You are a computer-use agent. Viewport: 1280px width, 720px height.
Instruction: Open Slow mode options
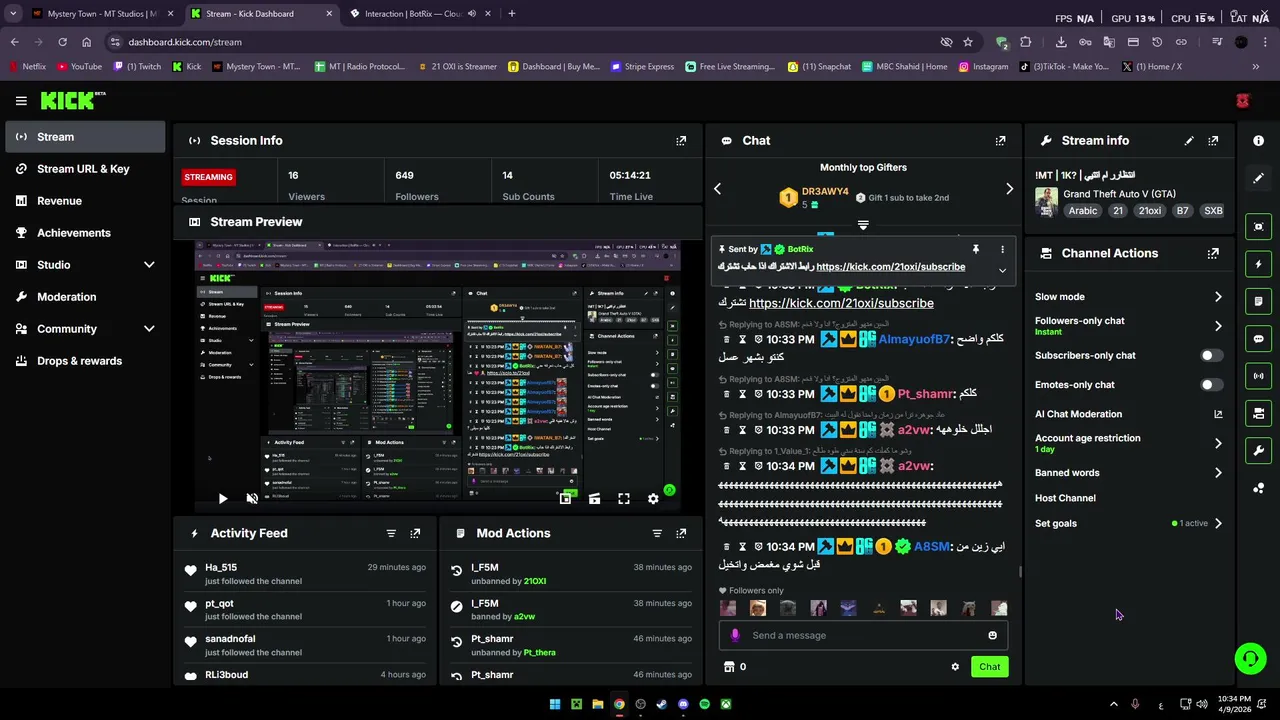[1128, 297]
